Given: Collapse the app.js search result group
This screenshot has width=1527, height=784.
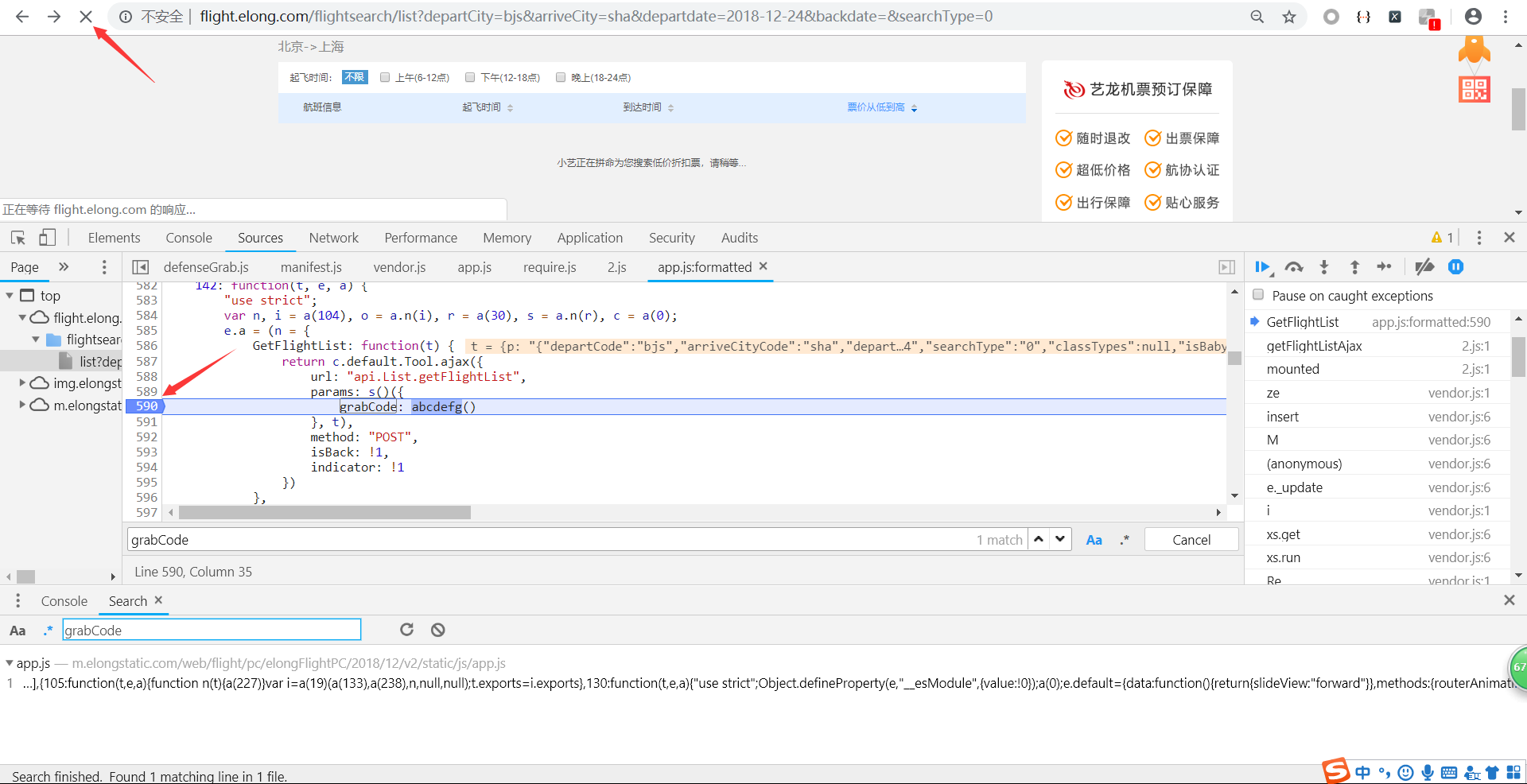Looking at the screenshot, I should click(10, 663).
